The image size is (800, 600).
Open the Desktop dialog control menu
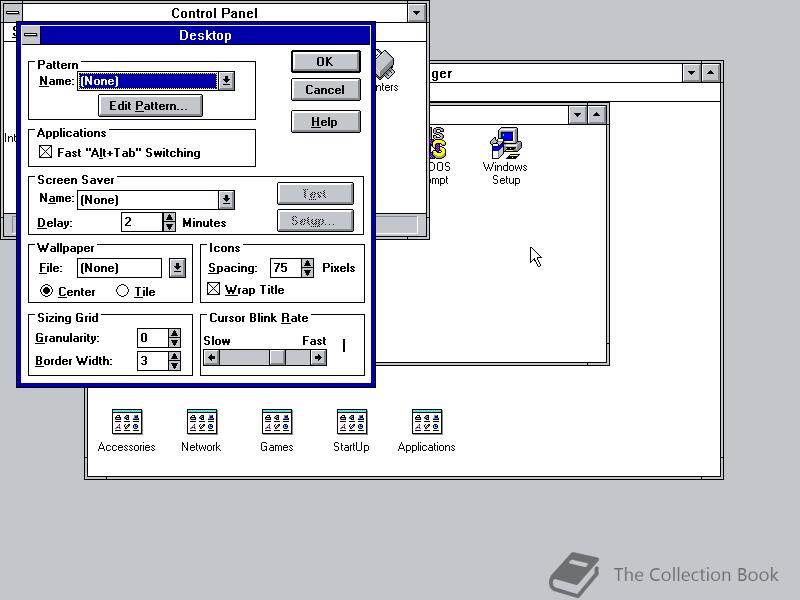(29, 35)
